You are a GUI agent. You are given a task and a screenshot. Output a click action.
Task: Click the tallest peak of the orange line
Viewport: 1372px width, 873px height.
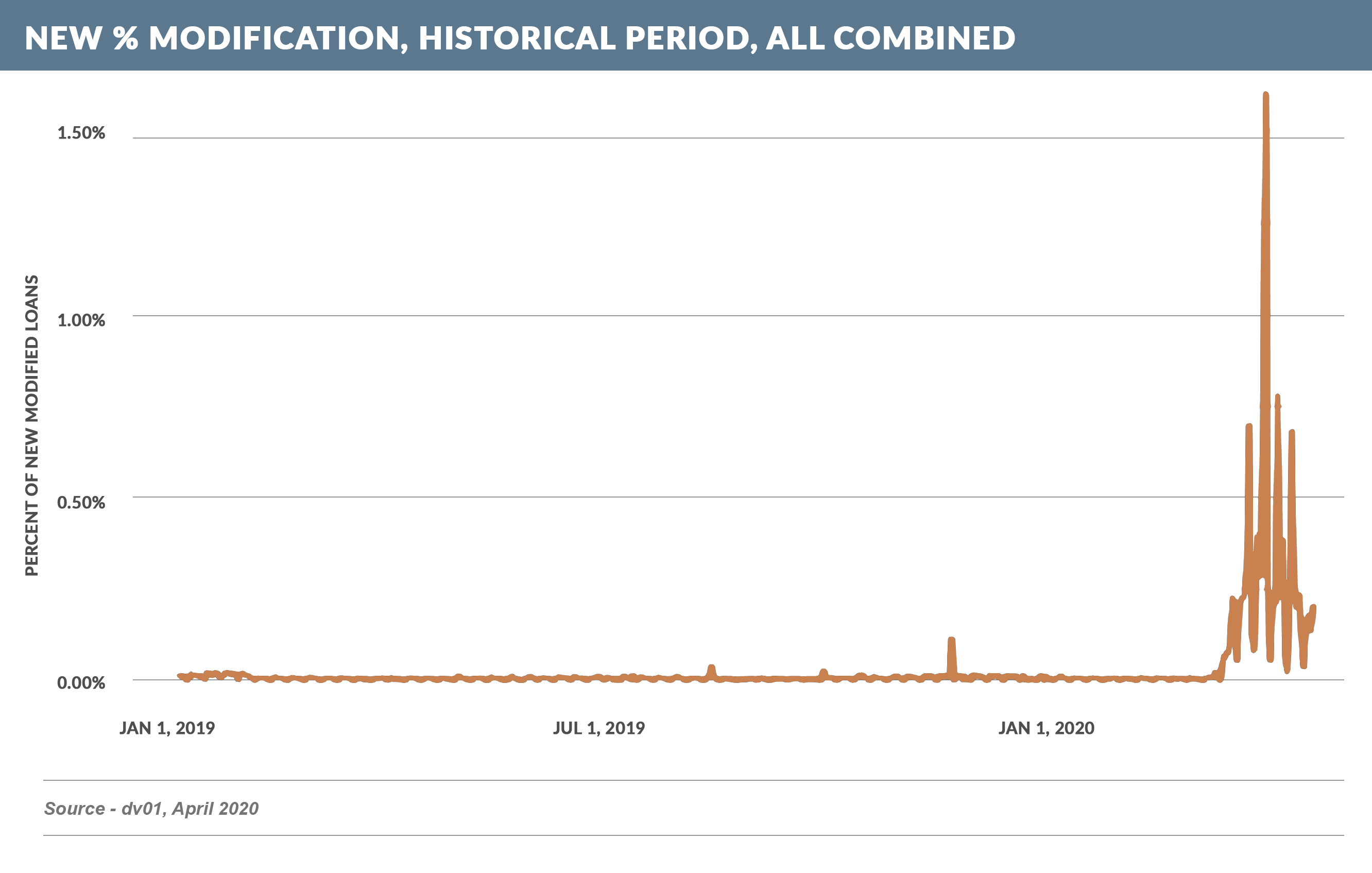1265,96
